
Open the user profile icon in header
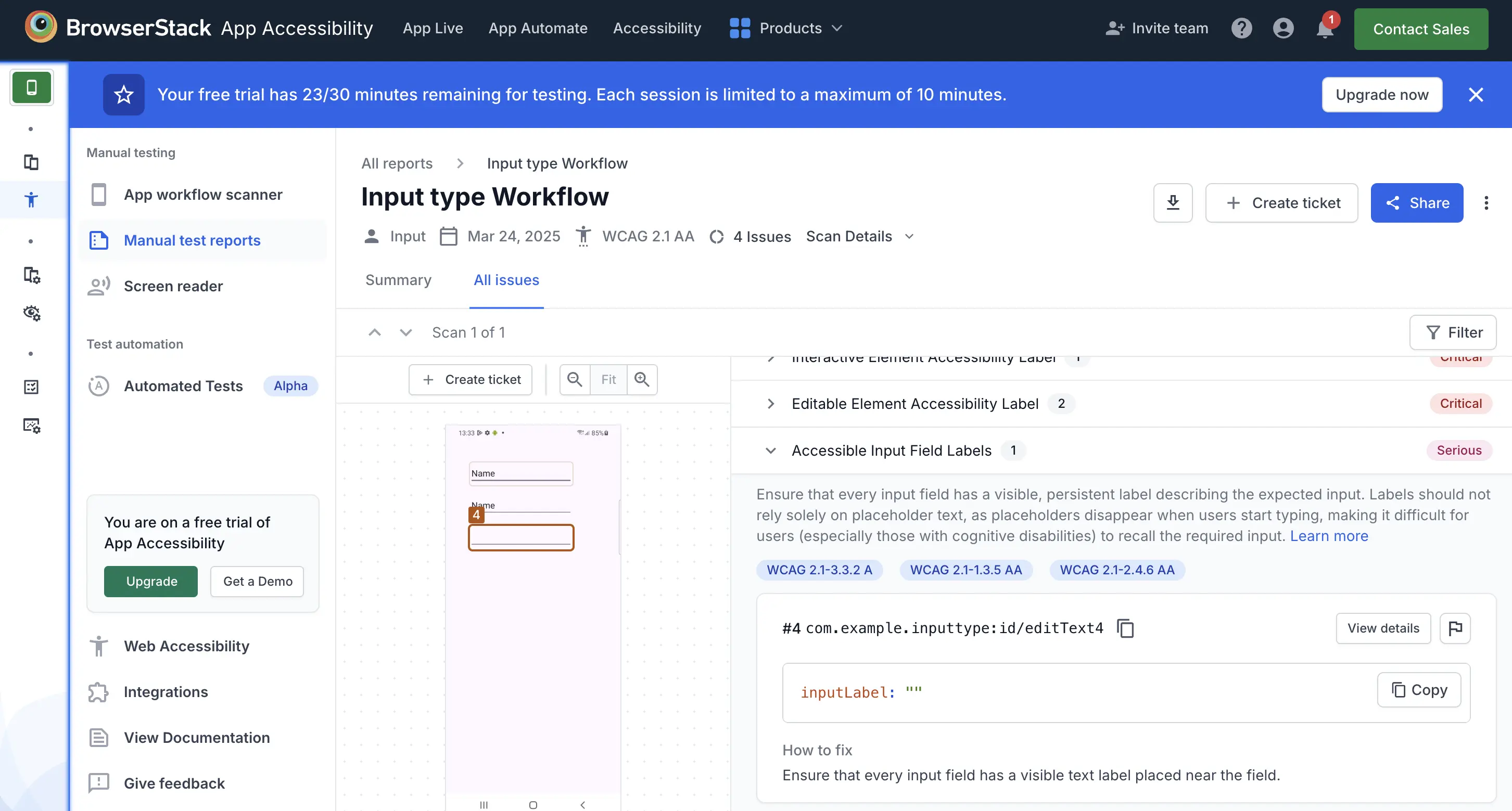coord(1283,28)
